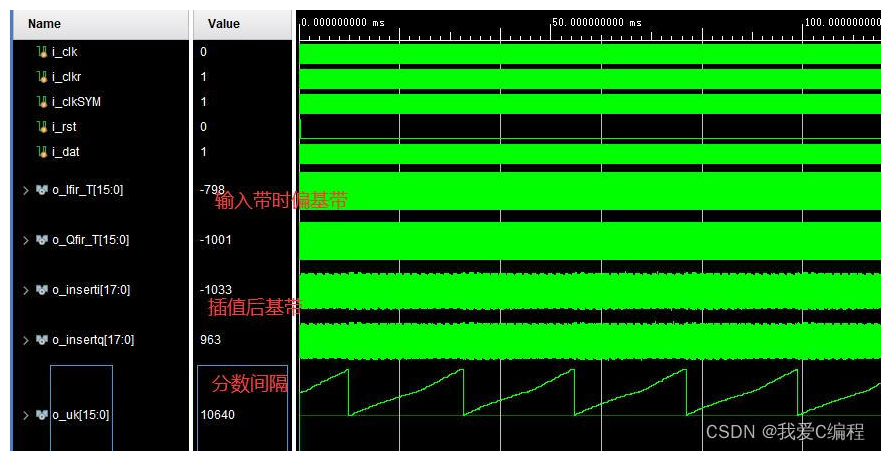Select the o_Ifir_T[15:0] signal name
Screen dimensions: 882x453
click(87, 190)
